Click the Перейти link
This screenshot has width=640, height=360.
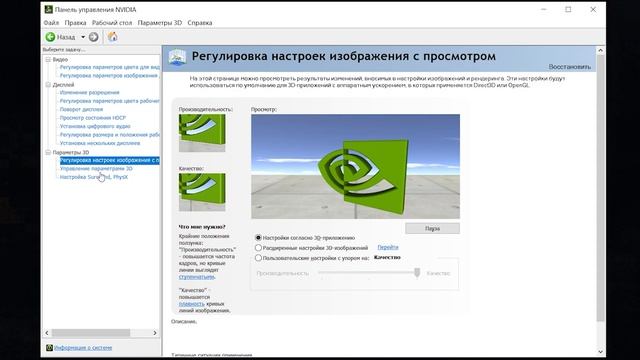click(388, 247)
